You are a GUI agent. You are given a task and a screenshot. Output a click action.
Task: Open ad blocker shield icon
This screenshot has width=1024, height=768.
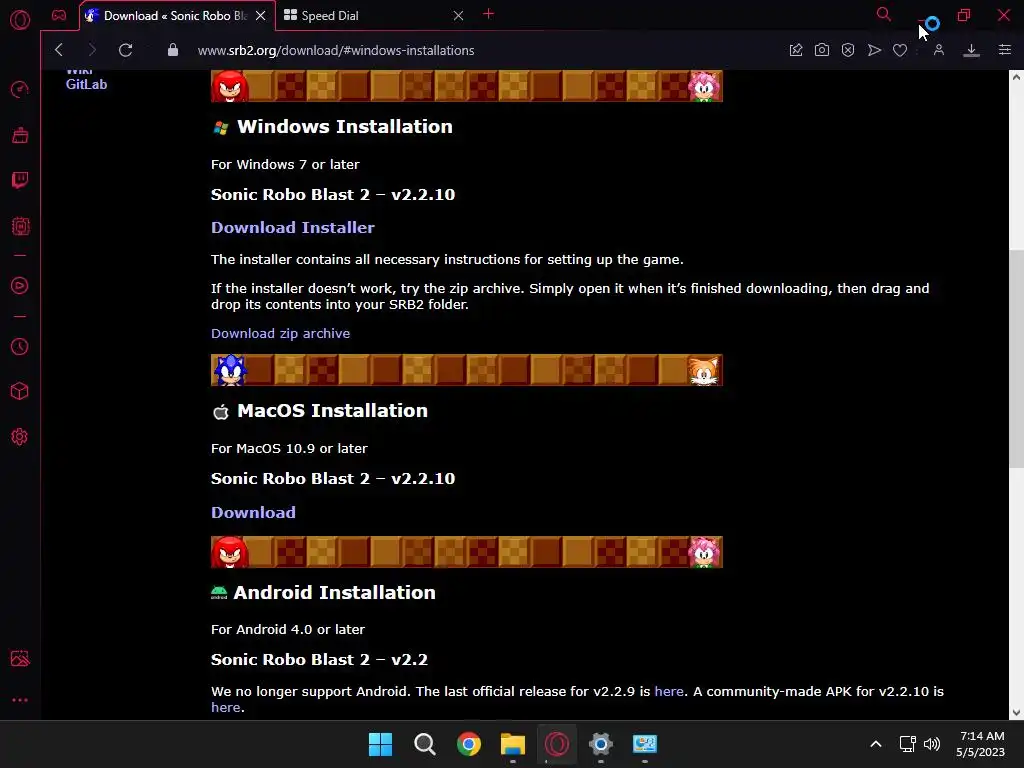[848, 50]
